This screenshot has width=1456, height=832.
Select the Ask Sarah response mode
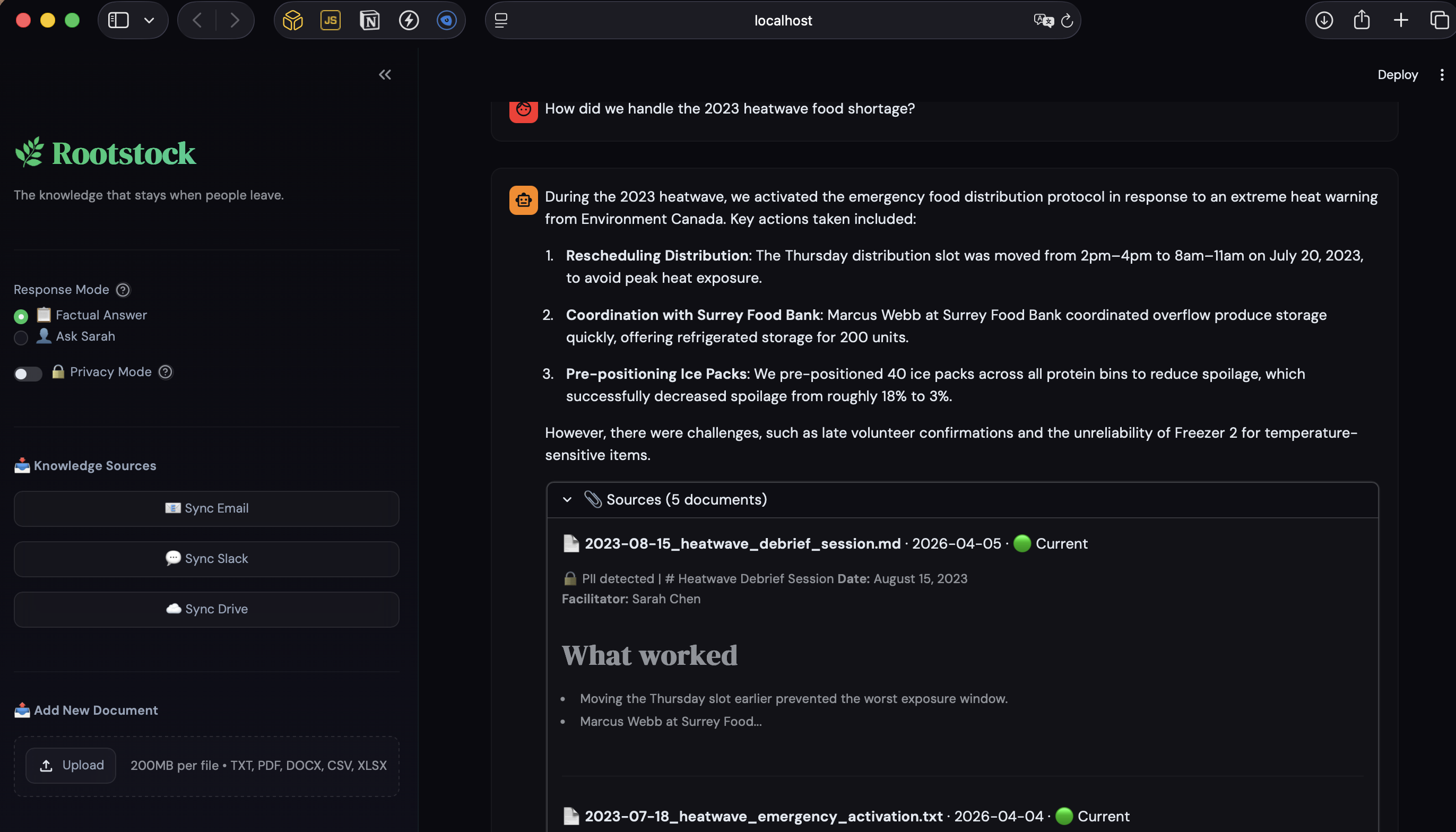pyautogui.click(x=21, y=337)
